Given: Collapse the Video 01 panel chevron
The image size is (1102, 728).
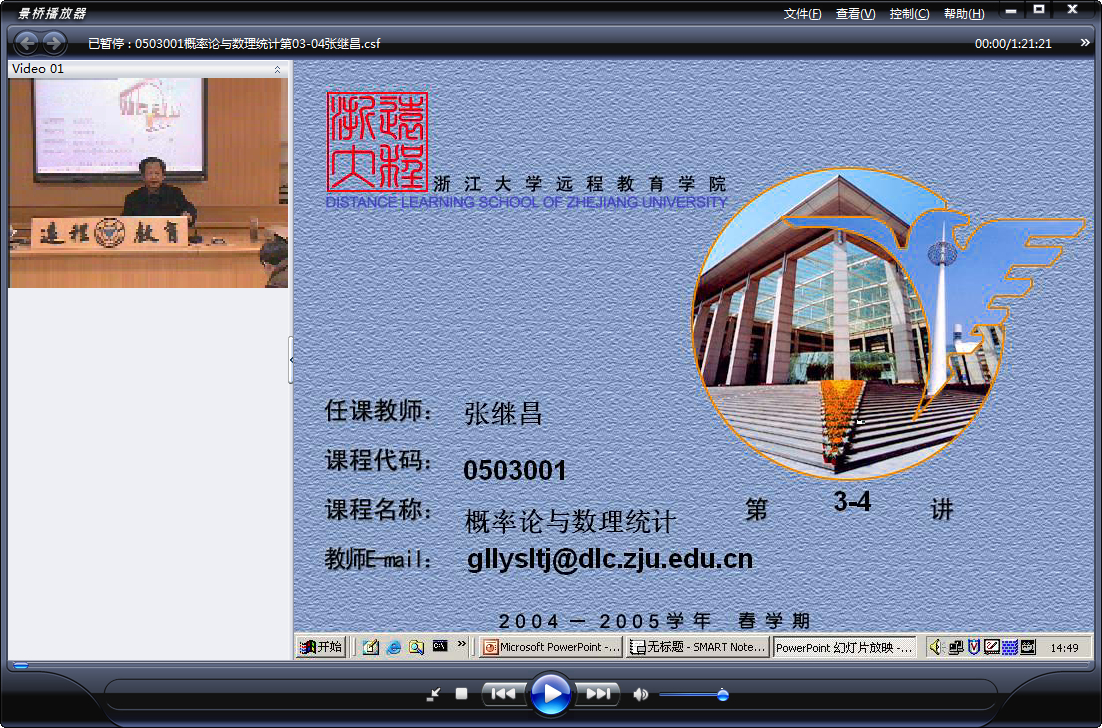Looking at the screenshot, I should pos(277,69).
